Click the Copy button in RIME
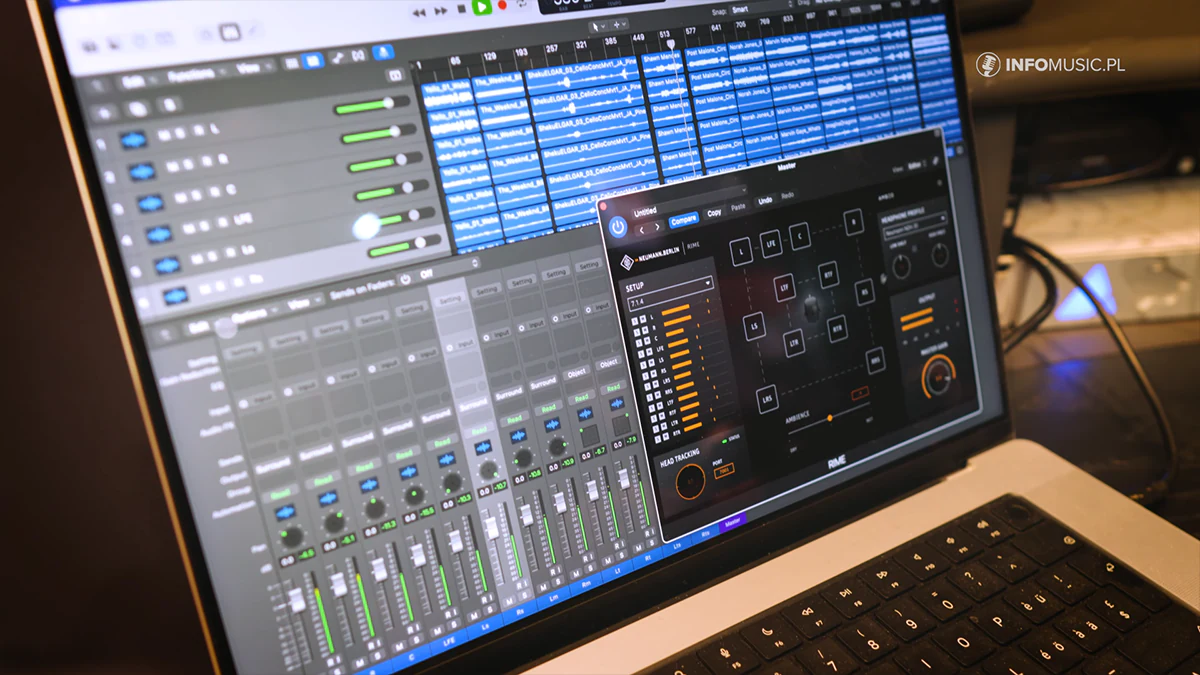The image size is (1200, 675). coord(714,213)
